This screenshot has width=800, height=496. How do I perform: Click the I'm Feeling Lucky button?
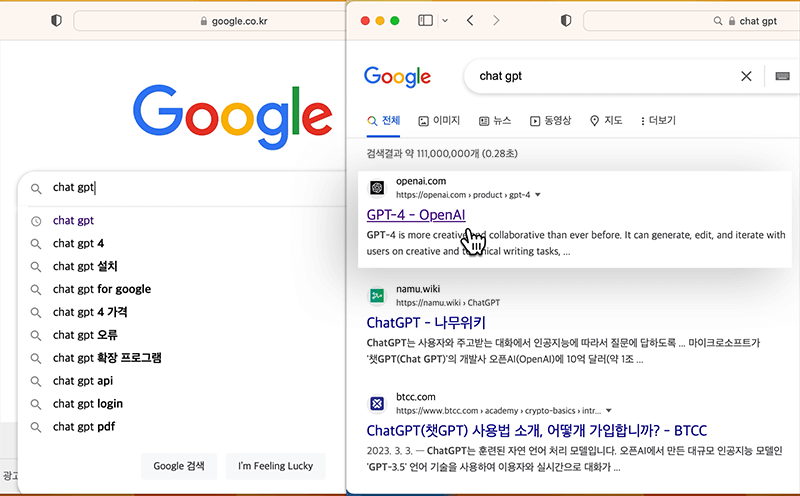coord(276,466)
